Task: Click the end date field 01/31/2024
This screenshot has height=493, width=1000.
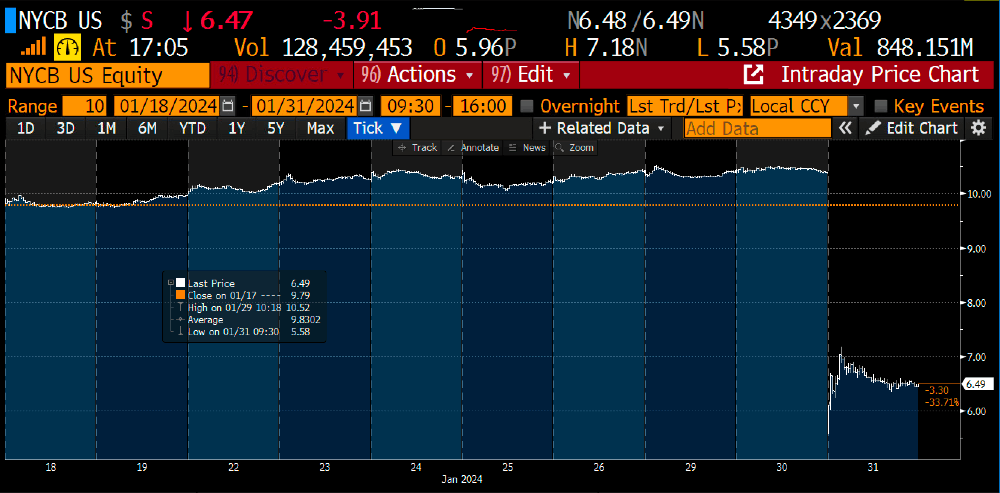Action: [304, 106]
